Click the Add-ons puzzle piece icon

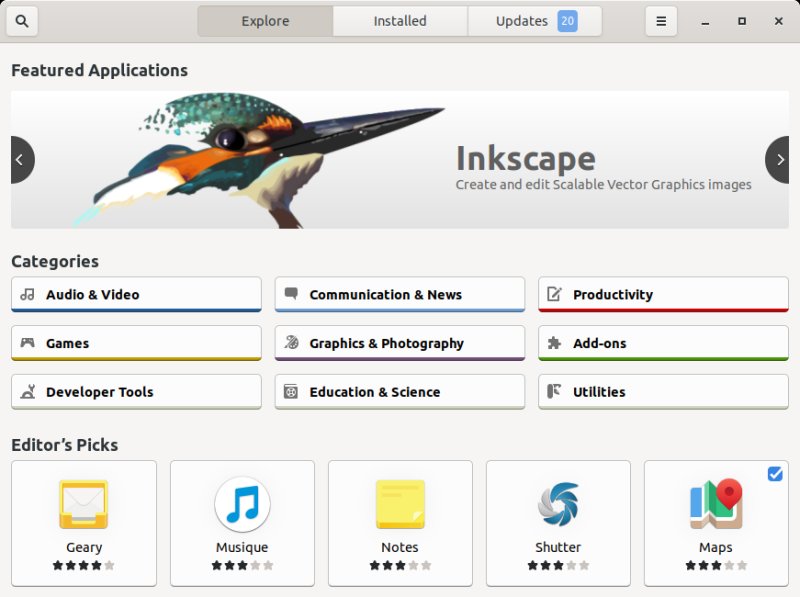pos(556,343)
